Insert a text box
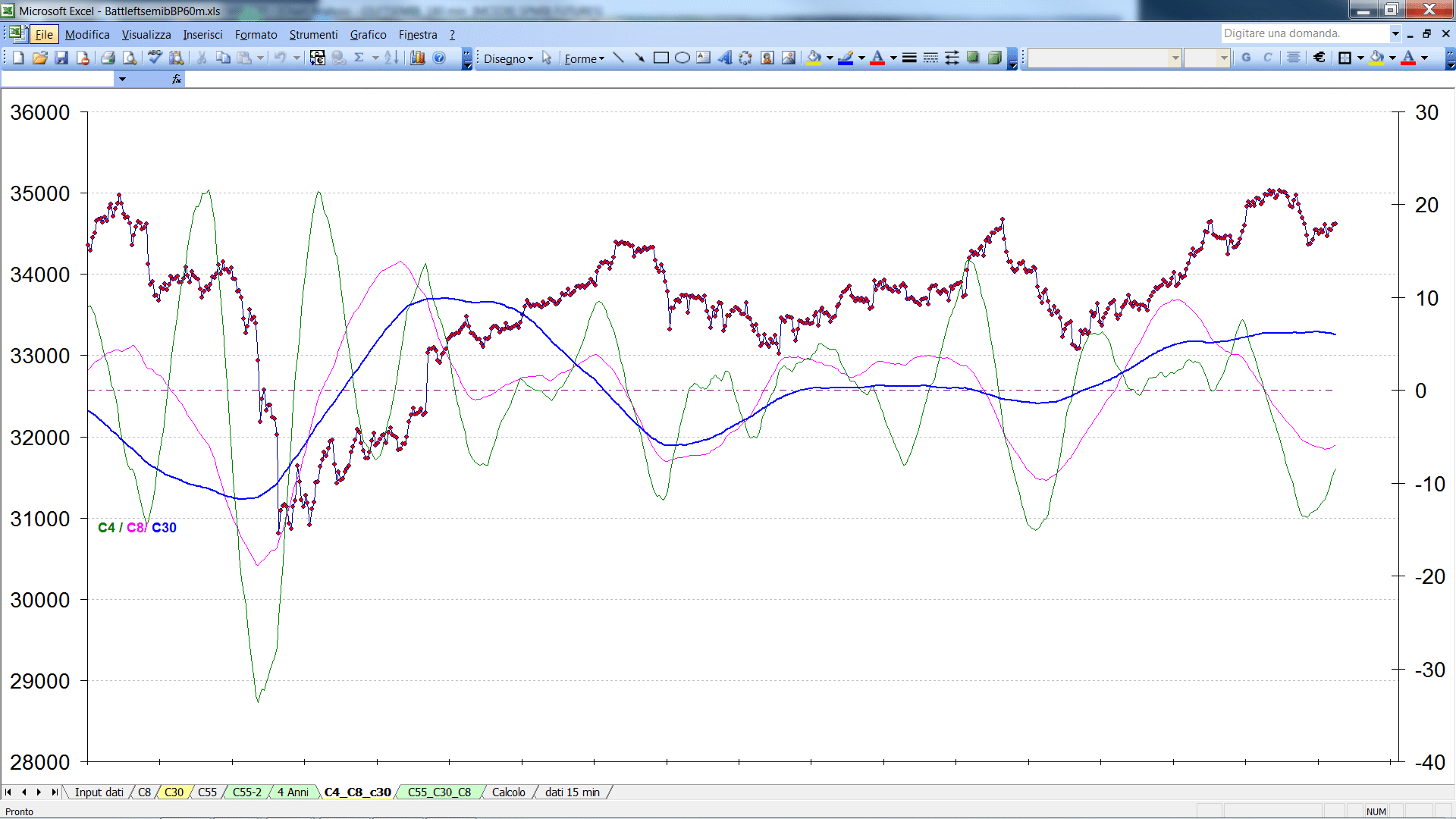Screen dimensions: 1456x819 pyautogui.click(x=703, y=58)
